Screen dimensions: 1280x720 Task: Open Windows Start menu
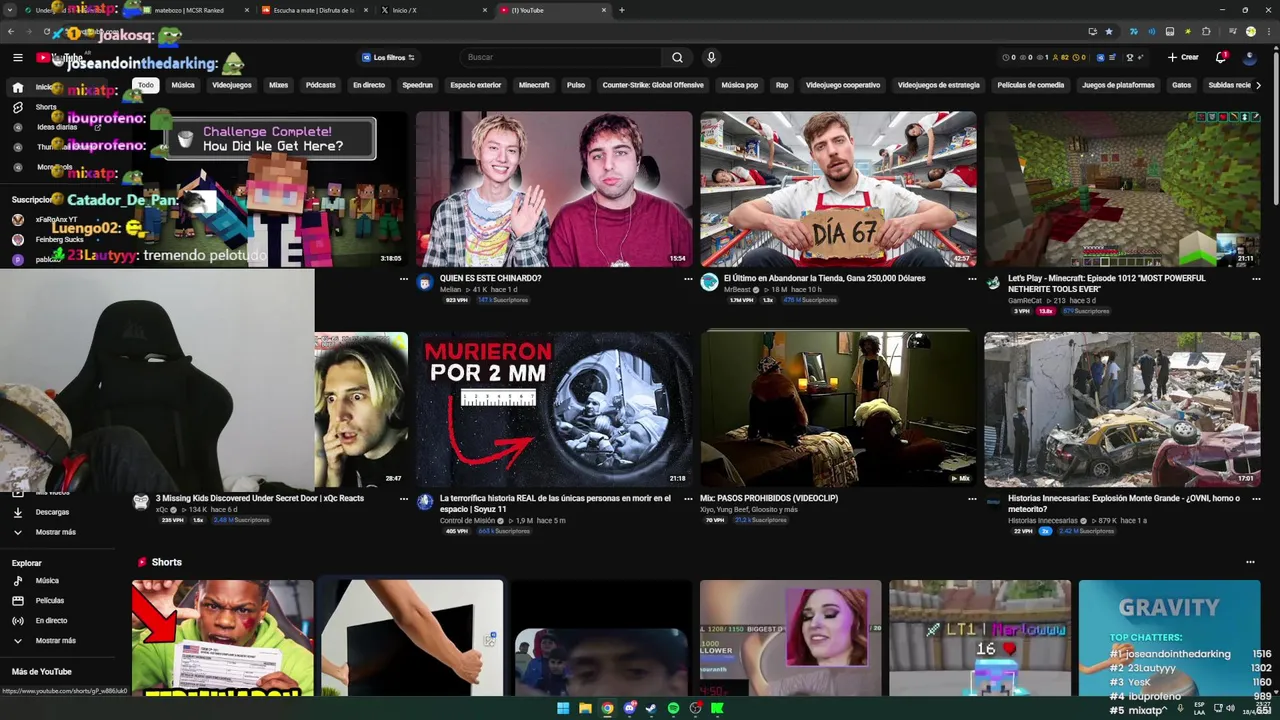[563, 708]
